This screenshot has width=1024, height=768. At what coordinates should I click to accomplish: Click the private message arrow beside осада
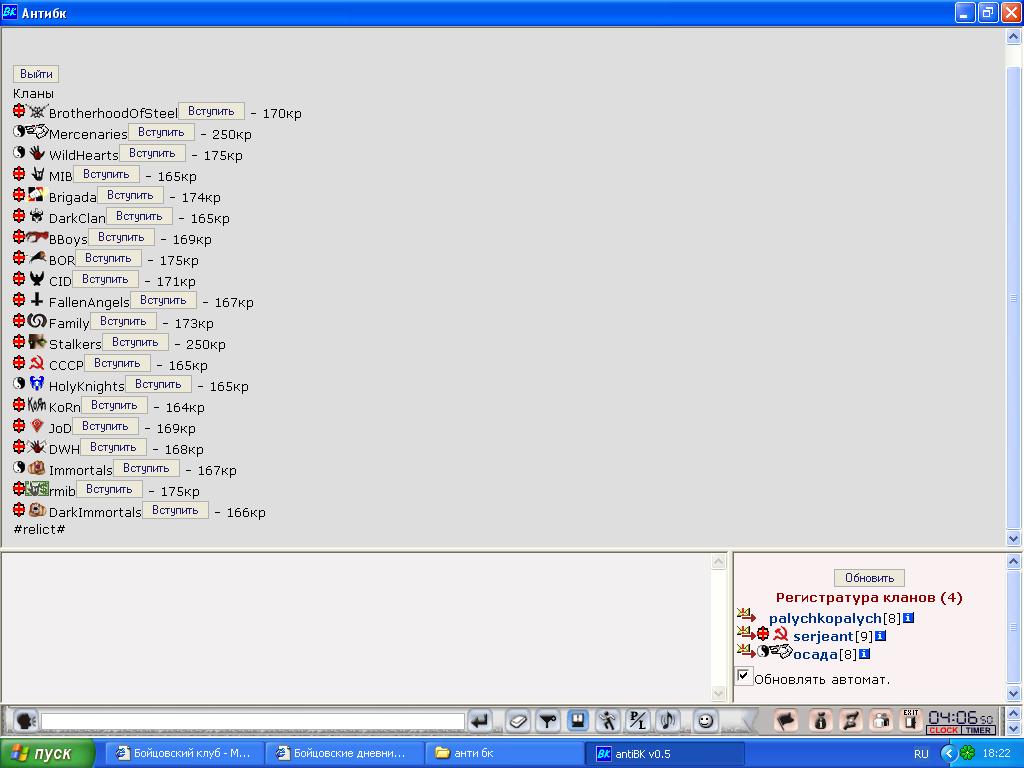click(746, 650)
